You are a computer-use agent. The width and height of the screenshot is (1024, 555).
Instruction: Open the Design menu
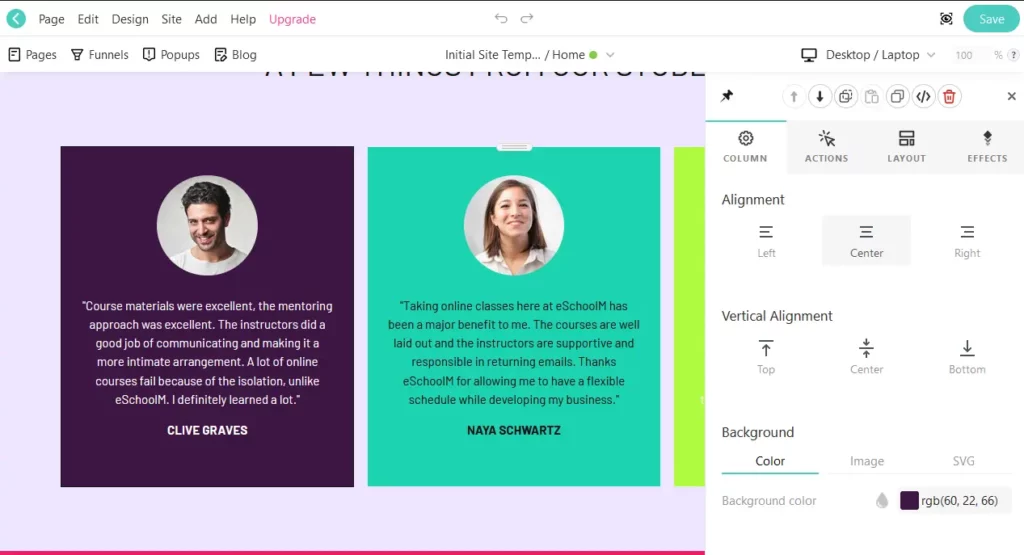(130, 19)
